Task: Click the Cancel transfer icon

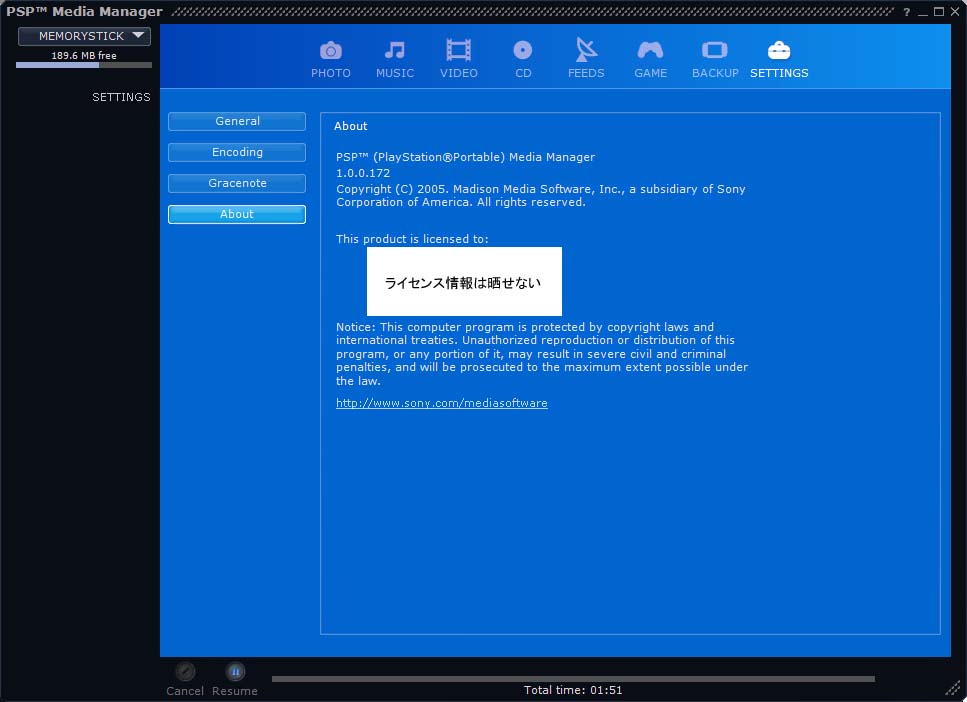Action: click(x=185, y=671)
